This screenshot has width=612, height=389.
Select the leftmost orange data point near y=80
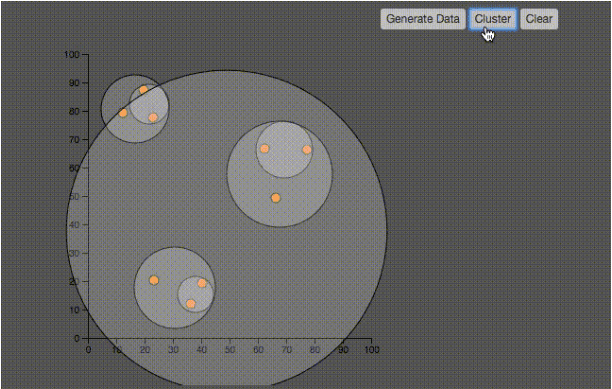click(x=123, y=113)
